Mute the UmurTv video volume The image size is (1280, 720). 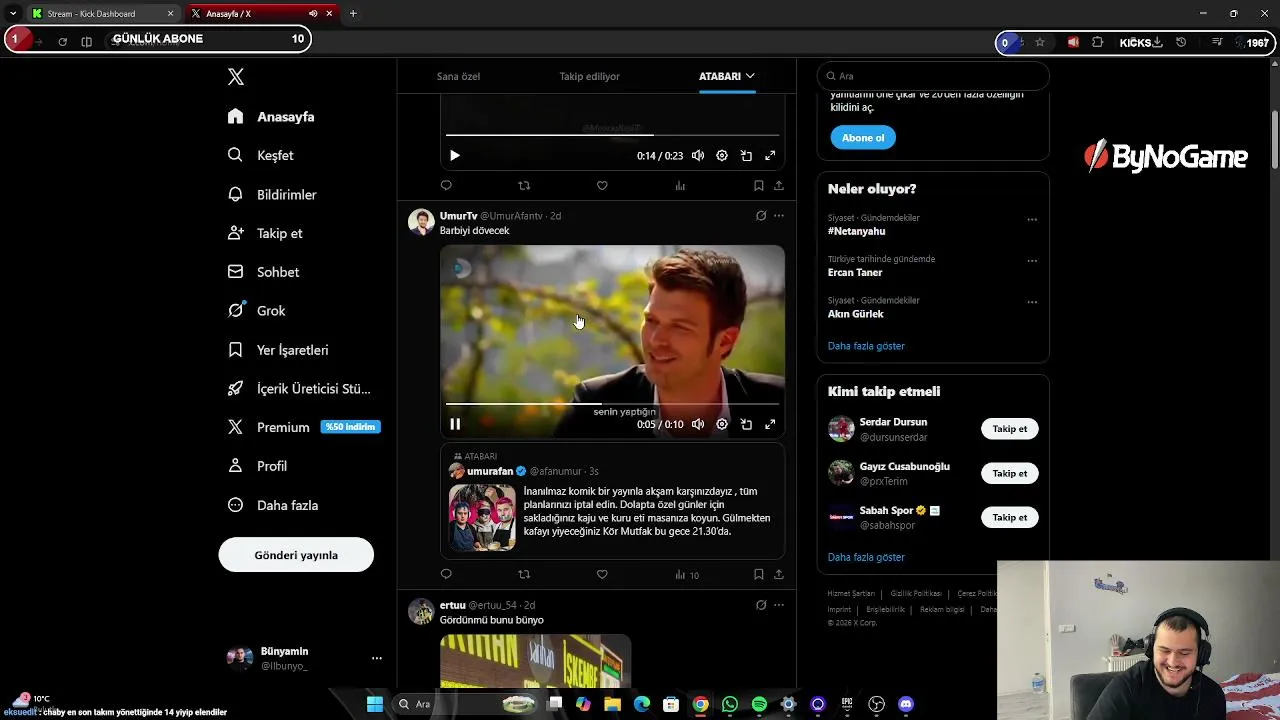click(x=698, y=424)
